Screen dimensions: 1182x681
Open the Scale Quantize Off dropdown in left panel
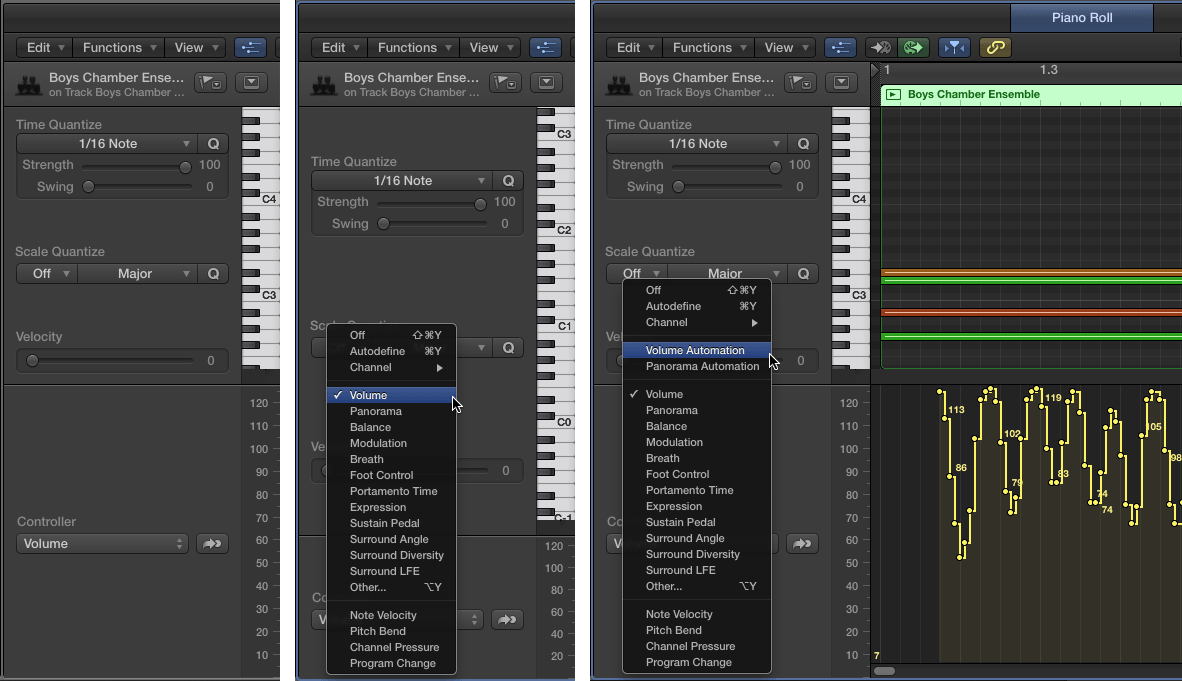click(47, 273)
